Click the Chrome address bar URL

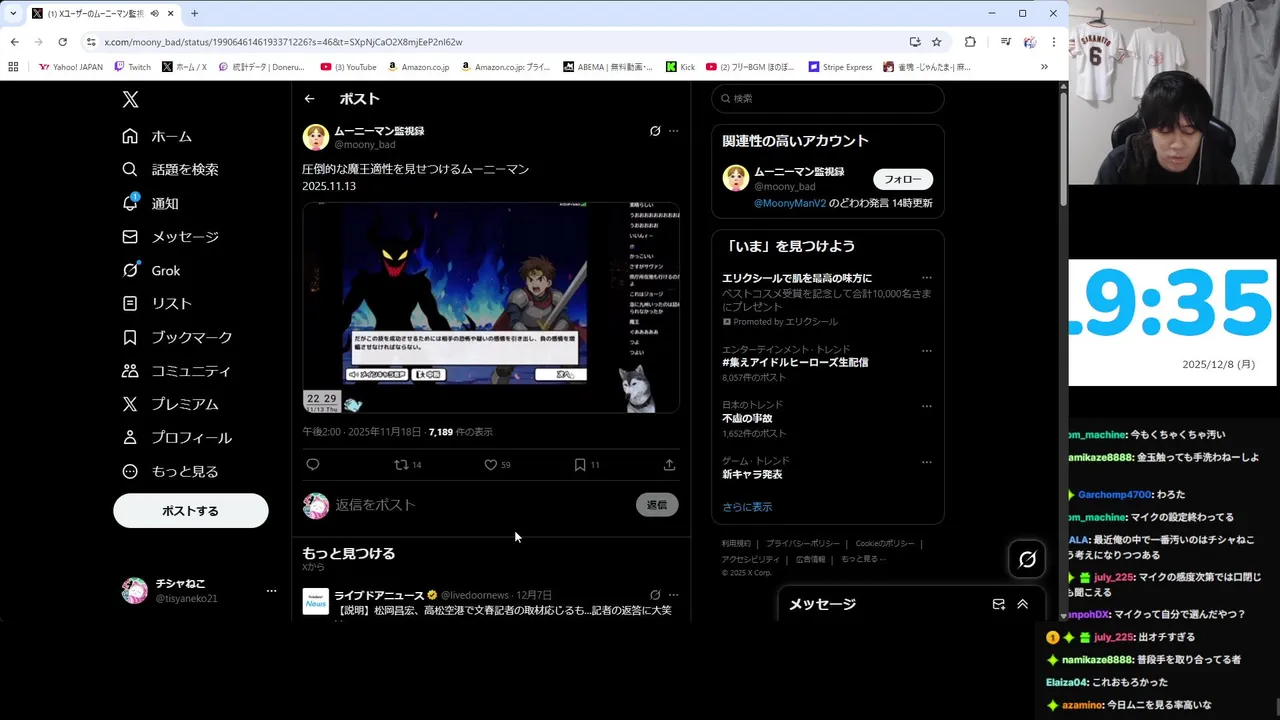283,42
